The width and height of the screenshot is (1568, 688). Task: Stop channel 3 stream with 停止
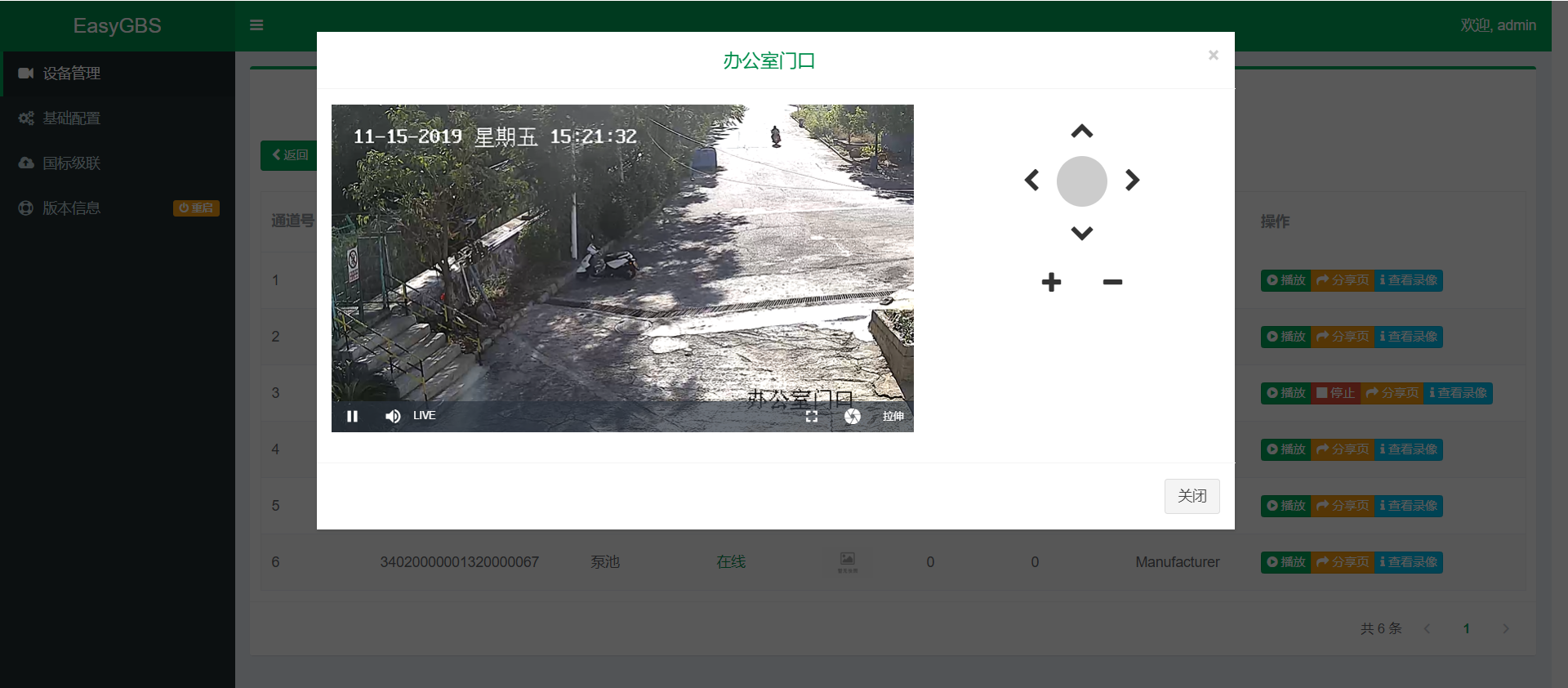point(1335,393)
